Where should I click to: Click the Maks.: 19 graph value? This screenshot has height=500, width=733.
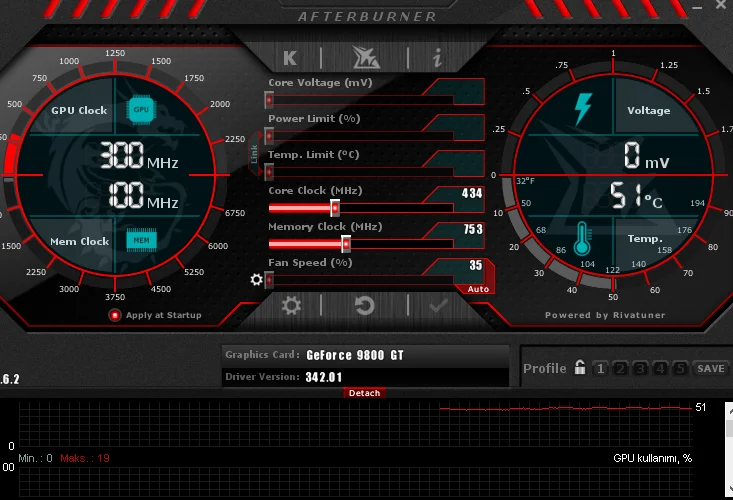click(x=85, y=458)
